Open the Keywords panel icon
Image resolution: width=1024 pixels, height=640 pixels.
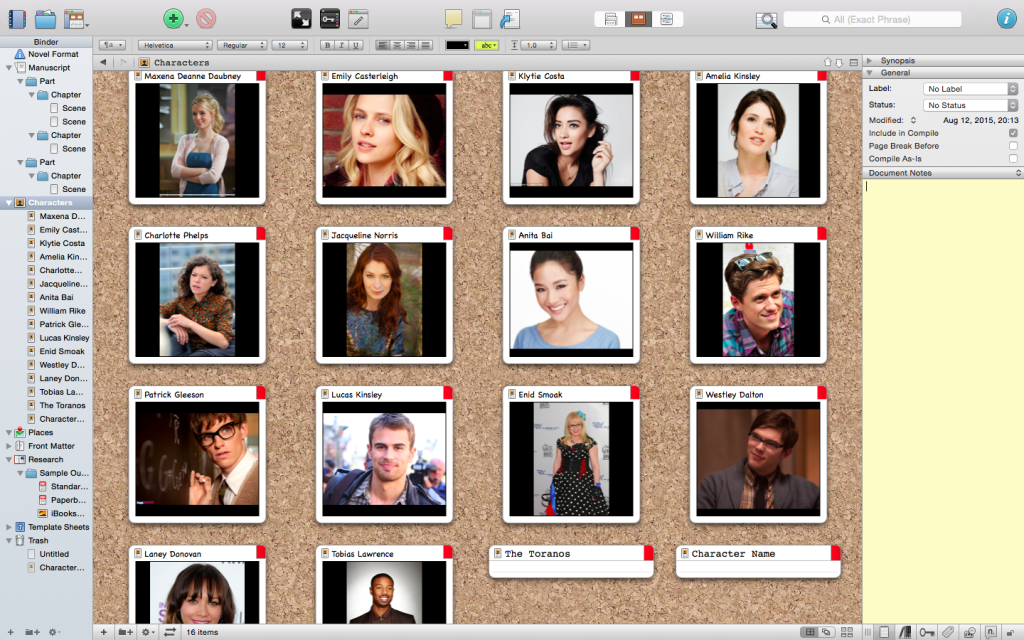pos(329,19)
